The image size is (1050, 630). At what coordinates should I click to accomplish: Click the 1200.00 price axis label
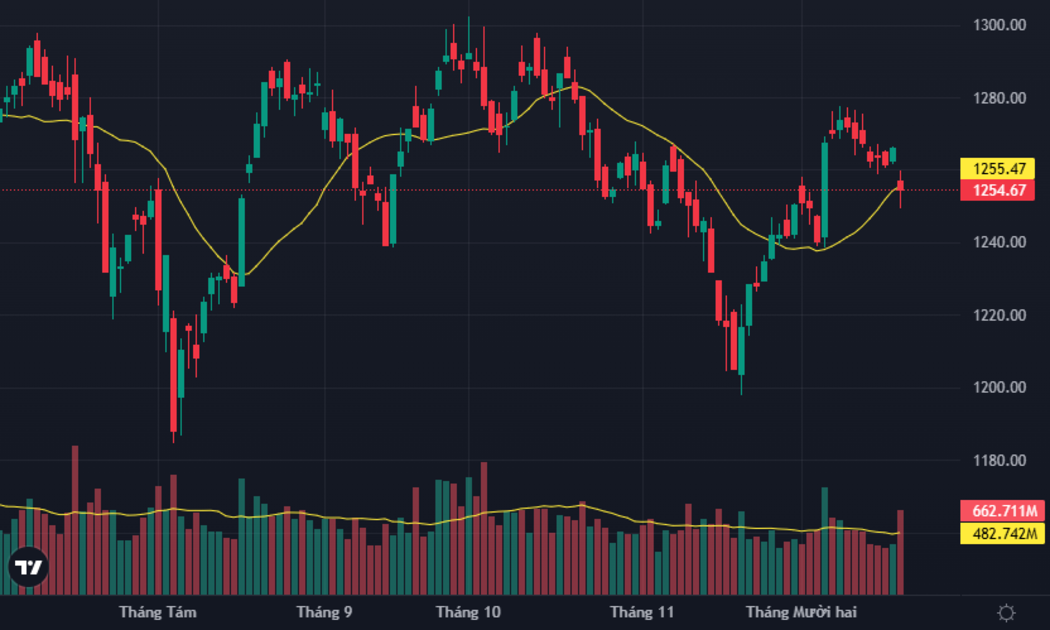pos(999,388)
